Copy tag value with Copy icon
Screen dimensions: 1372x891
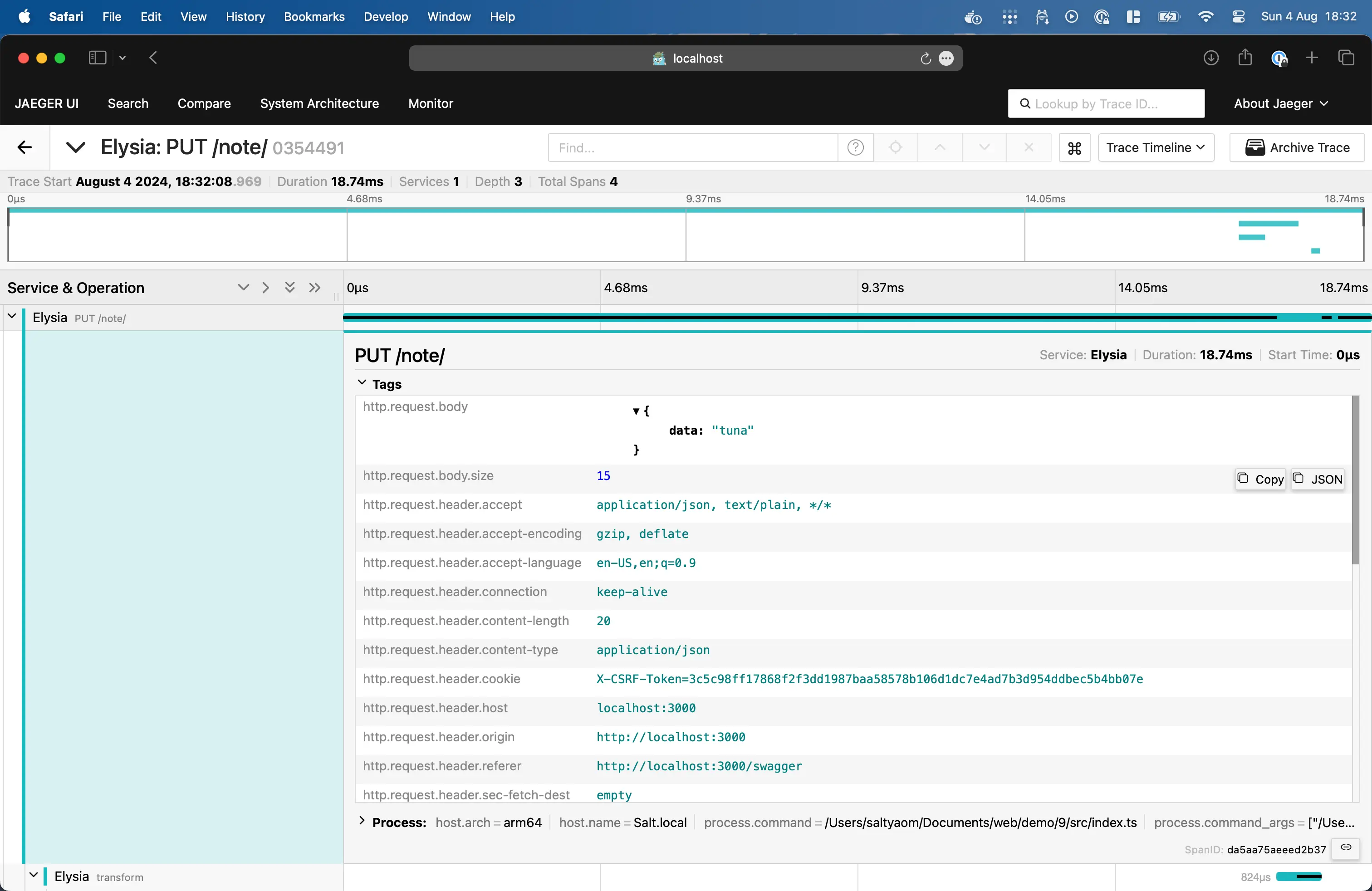tap(1261, 479)
